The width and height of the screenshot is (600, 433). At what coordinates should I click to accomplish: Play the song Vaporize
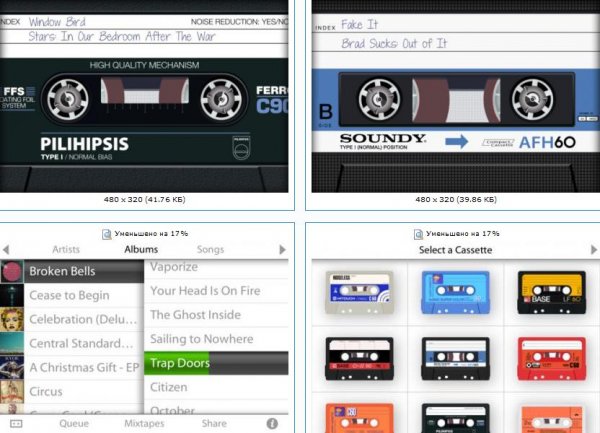click(x=216, y=268)
